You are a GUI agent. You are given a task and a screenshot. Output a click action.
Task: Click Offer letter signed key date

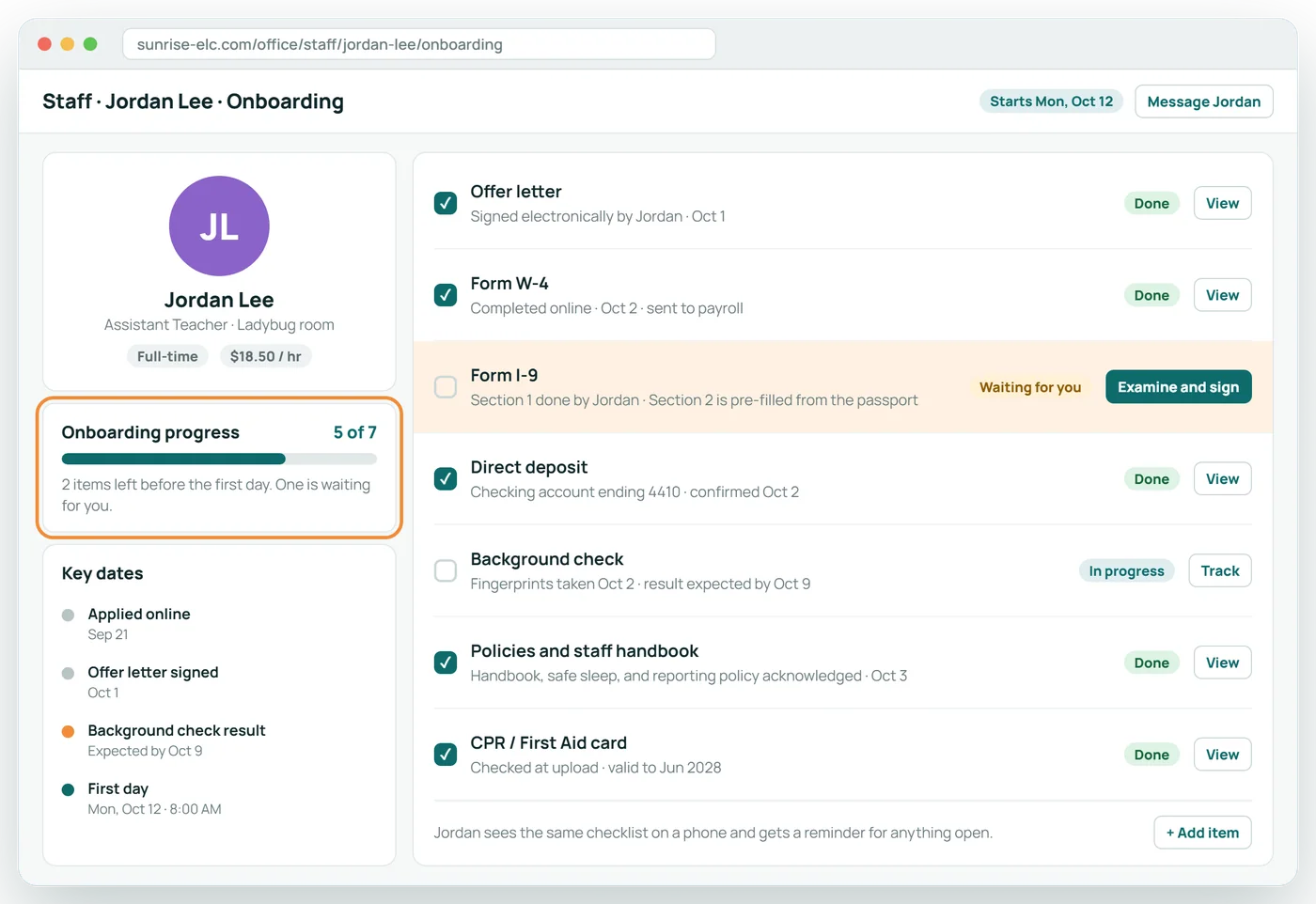click(x=153, y=682)
